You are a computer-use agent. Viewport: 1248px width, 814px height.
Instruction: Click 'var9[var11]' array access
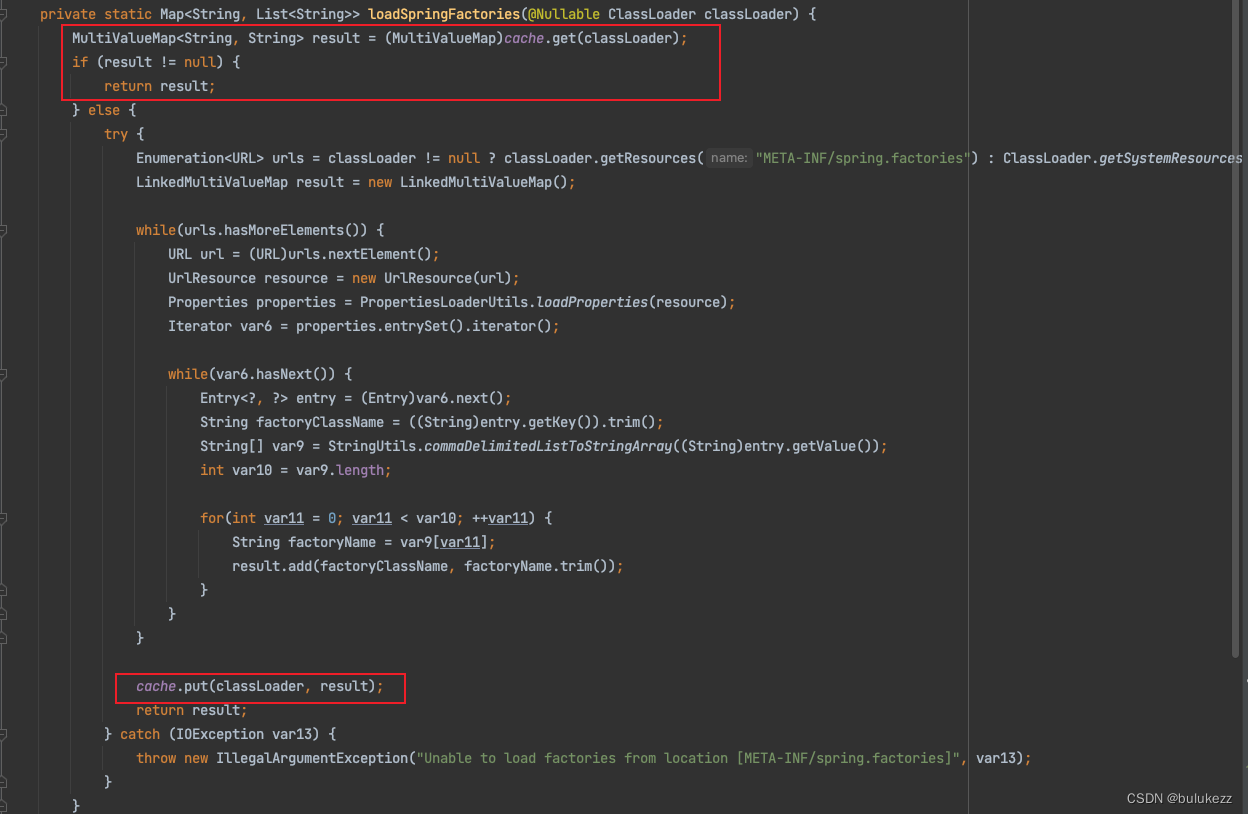click(444, 542)
